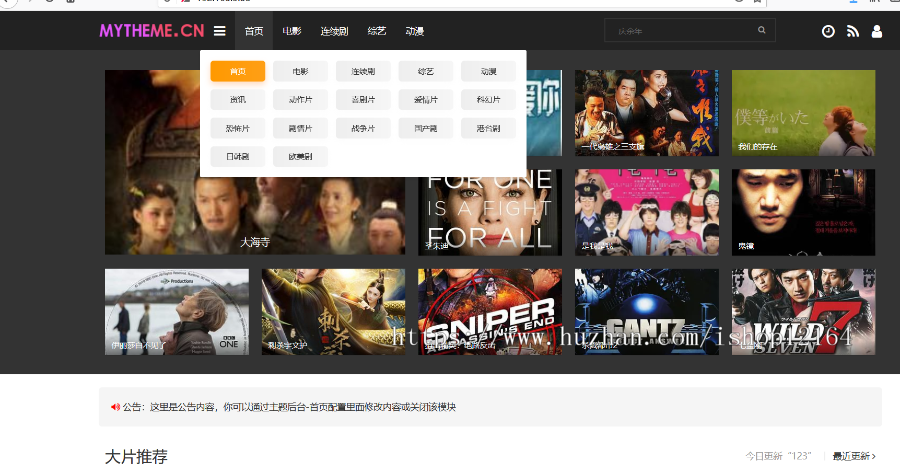Image resolution: width=900 pixels, height=472 pixels.
Task: Open the pink group poster with policeman thumbnail
Action: pos(646,212)
